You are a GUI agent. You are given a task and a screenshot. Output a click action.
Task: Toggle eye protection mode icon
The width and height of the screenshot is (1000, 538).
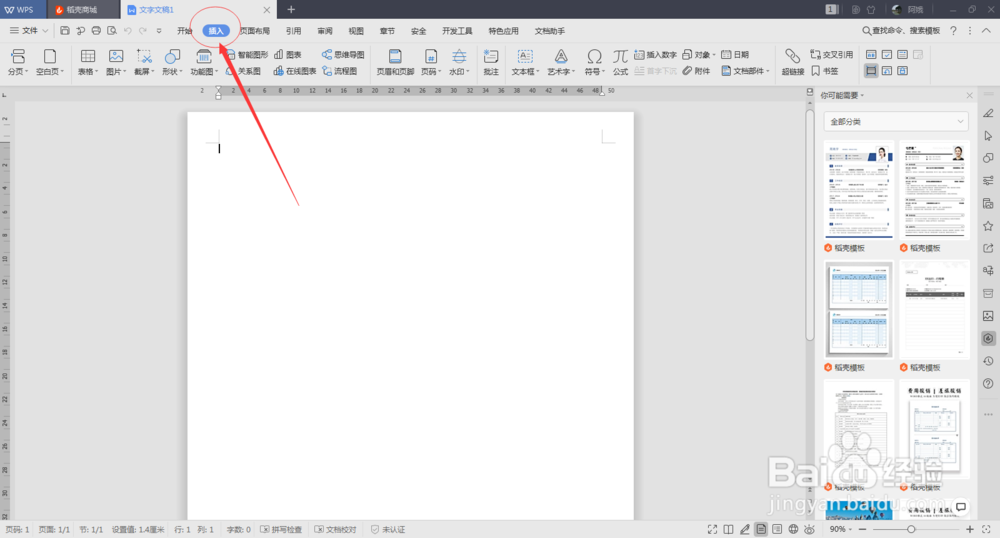point(809,529)
